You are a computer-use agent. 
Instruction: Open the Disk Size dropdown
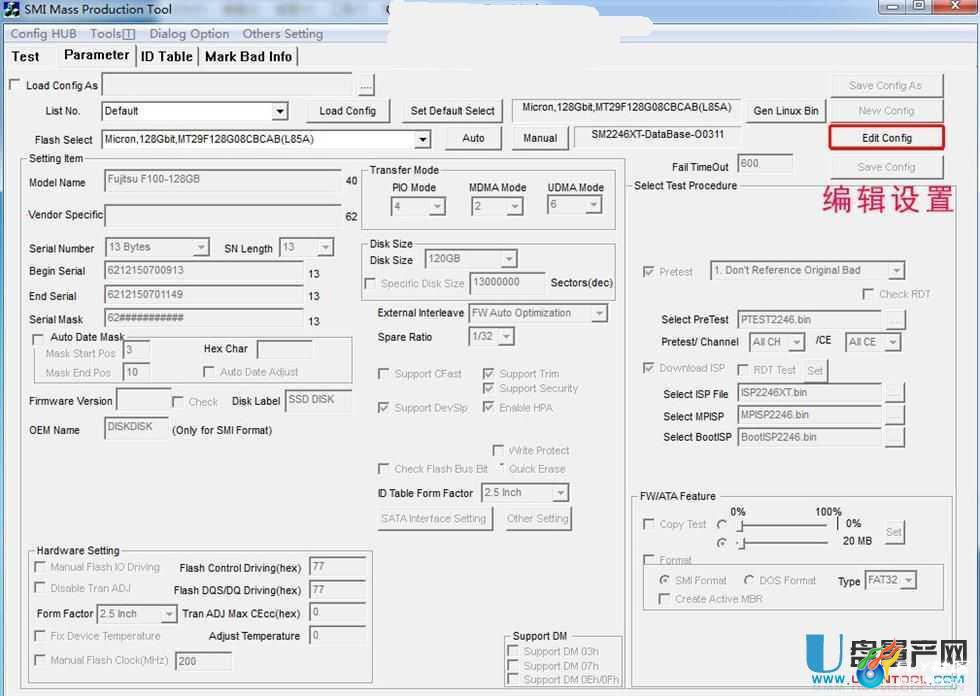[x=509, y=259]
